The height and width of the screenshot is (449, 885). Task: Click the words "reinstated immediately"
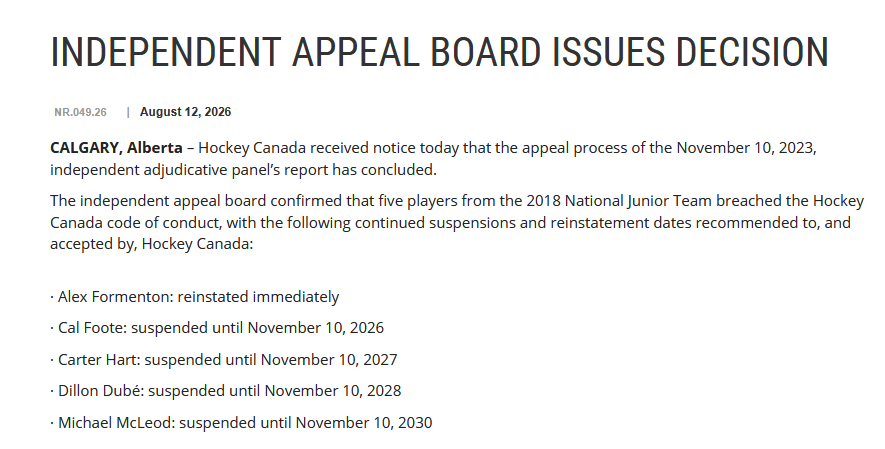[x=259, y=297]
